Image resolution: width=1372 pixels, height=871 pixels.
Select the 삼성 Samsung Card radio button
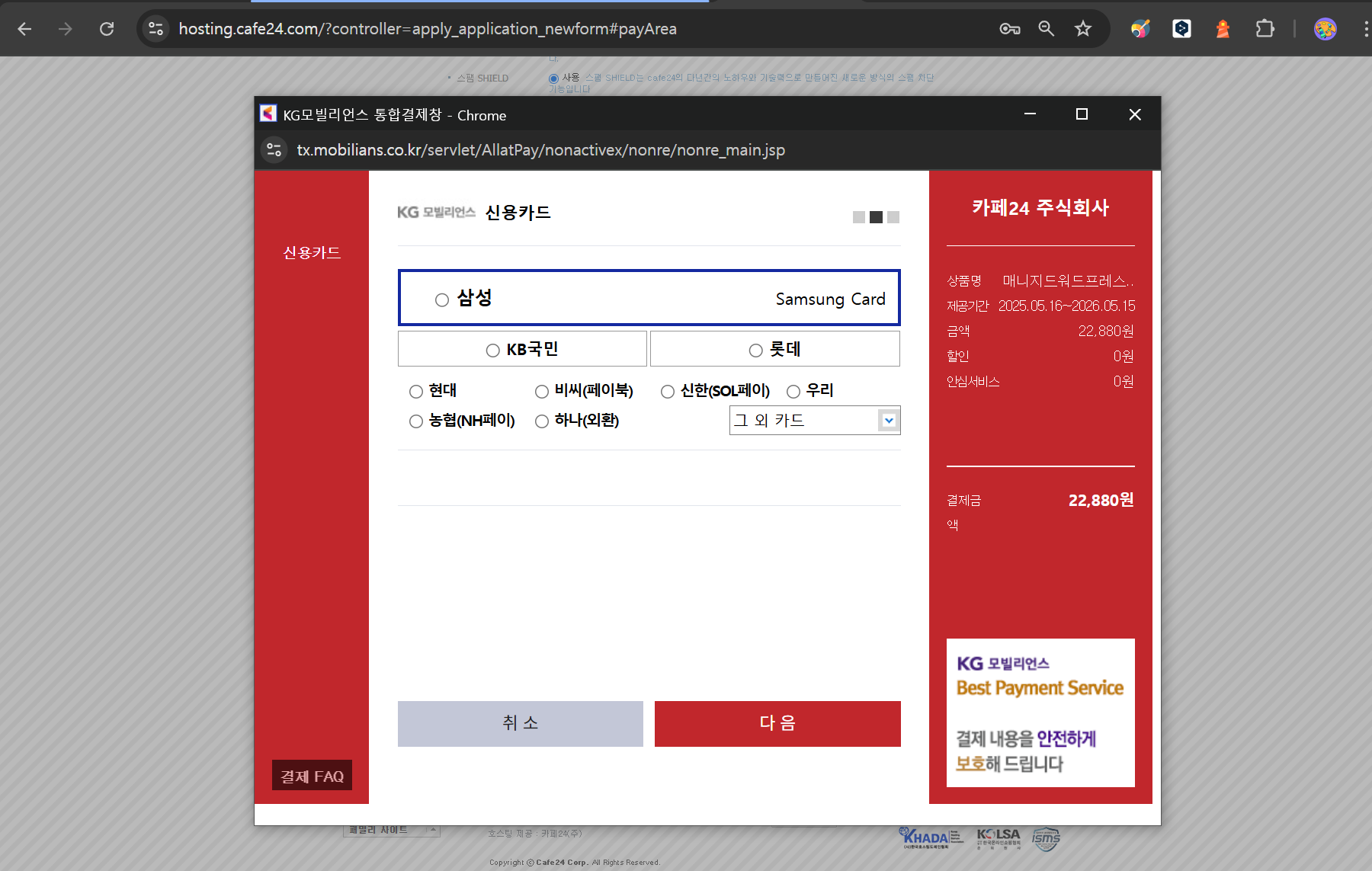(442, 299)
